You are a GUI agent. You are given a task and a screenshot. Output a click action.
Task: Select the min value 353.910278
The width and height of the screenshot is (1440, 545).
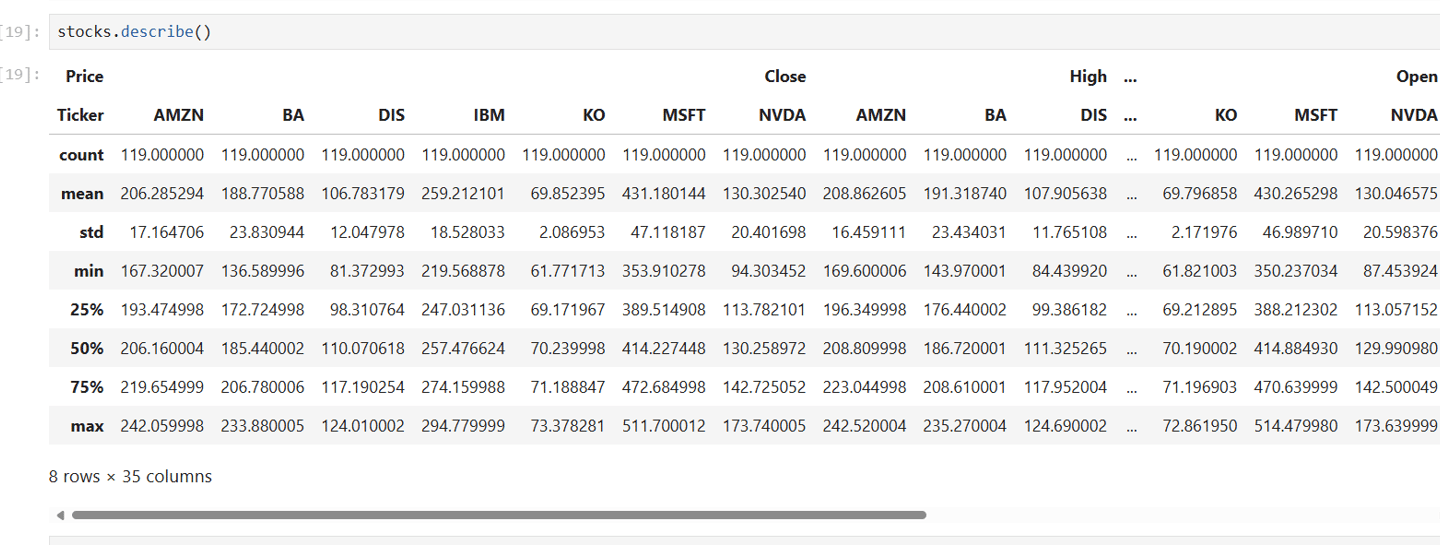coord(664,271)
